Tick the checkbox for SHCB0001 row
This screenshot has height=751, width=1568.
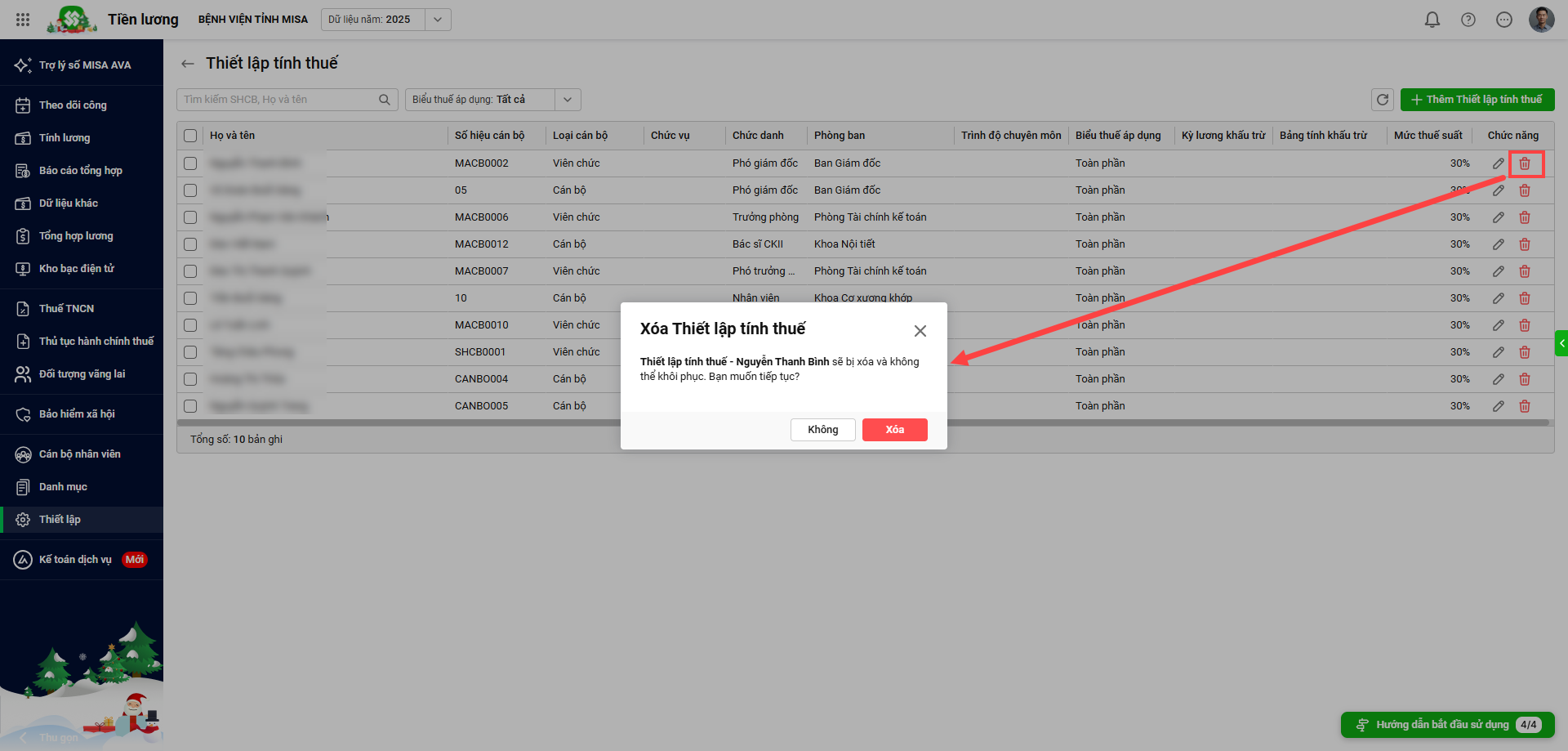click(190, 352)
